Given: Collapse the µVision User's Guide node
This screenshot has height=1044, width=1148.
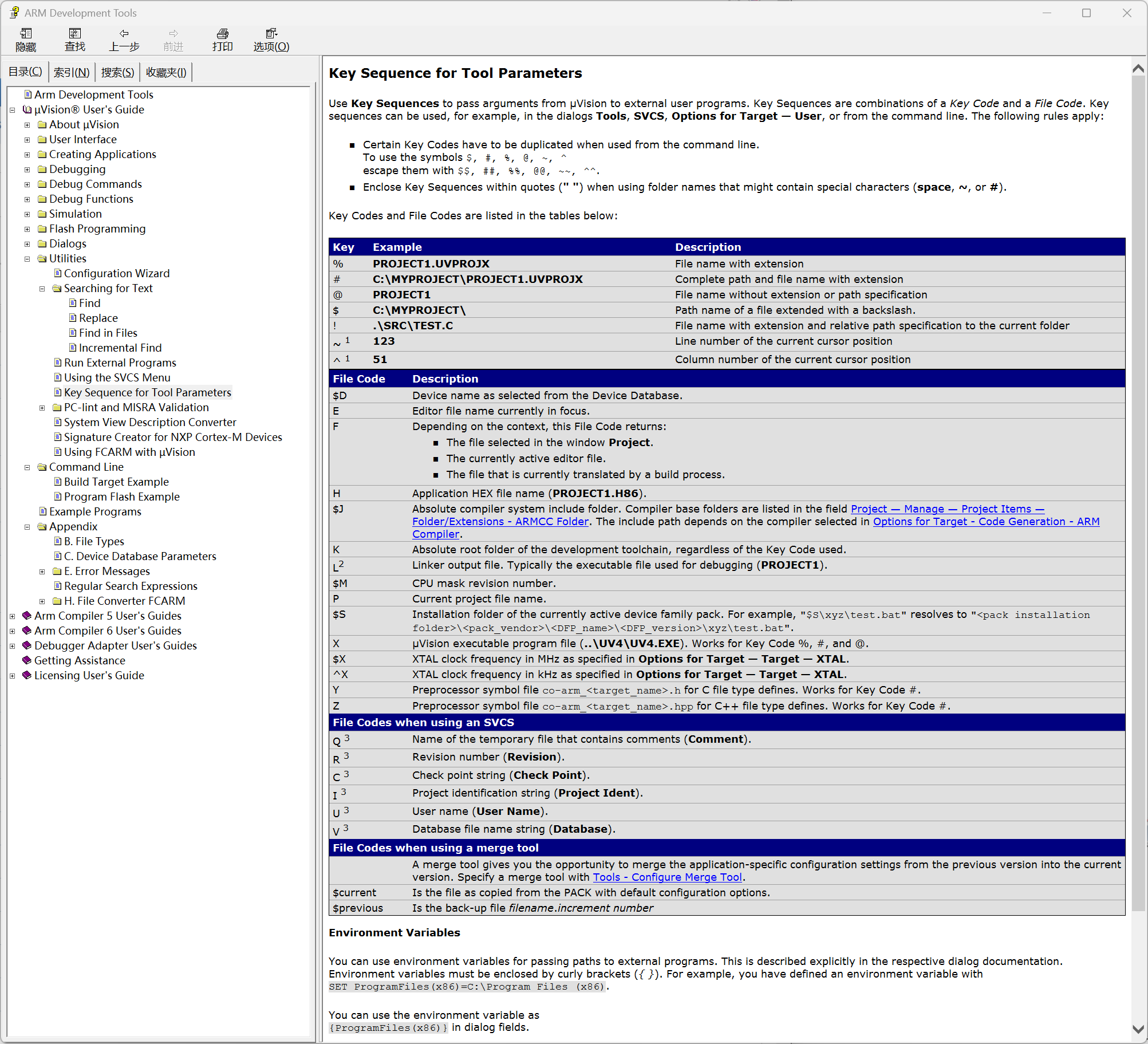Looking at the screenshot, I should point(13,110).
